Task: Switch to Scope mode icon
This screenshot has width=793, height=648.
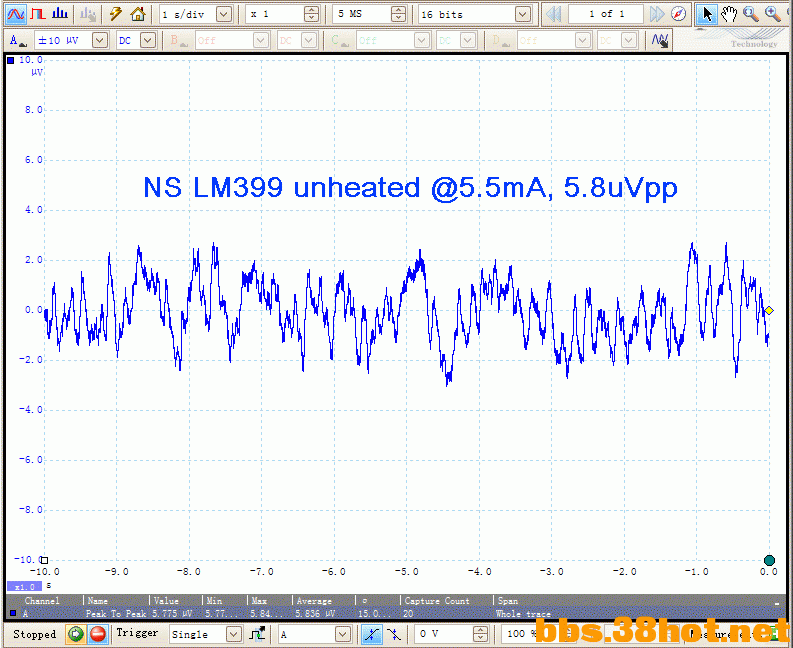Action: [x=16, y=14]
